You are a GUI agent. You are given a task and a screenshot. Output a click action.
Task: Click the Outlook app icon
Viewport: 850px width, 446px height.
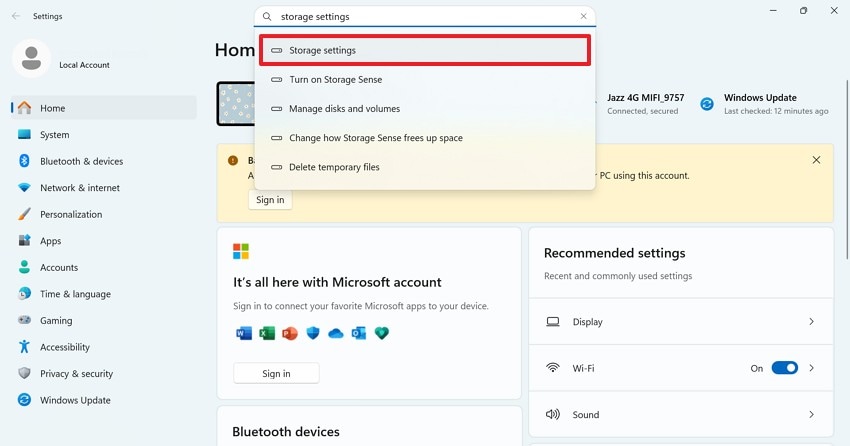click(359, 333)
